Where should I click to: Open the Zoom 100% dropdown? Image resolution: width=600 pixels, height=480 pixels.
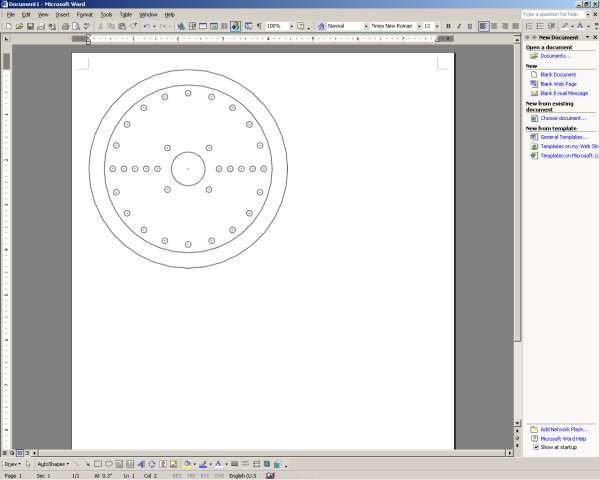coord(291,26)
